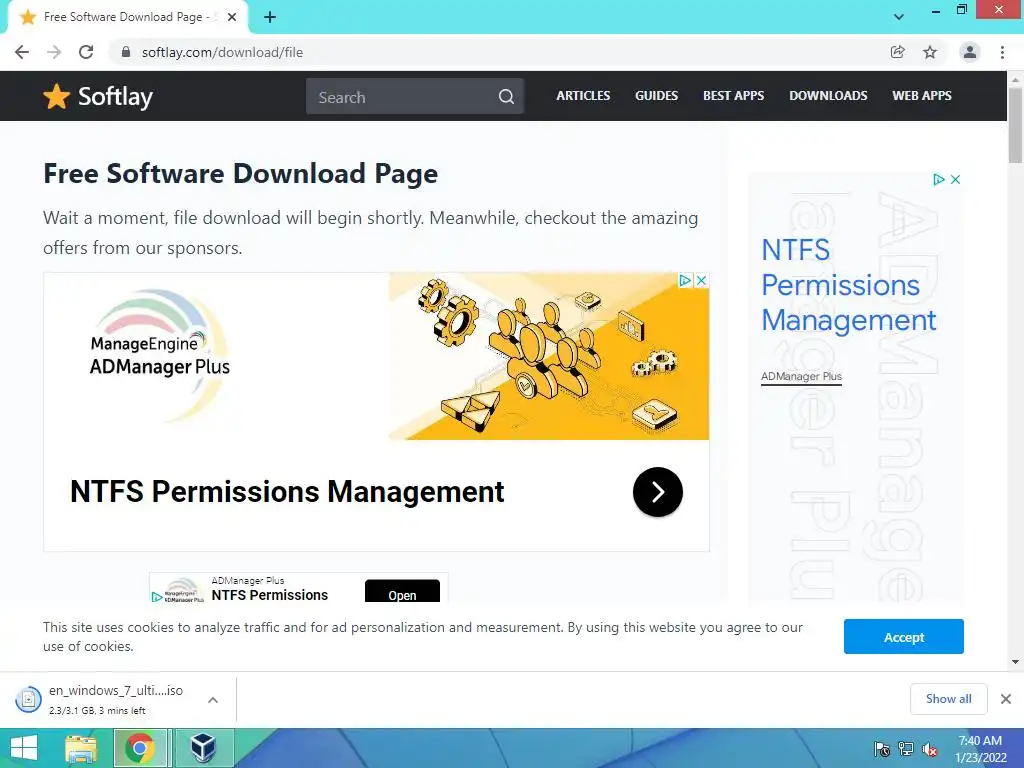
Task: Click the small ad AdChoices triangle icon
Action: point(157,597)
